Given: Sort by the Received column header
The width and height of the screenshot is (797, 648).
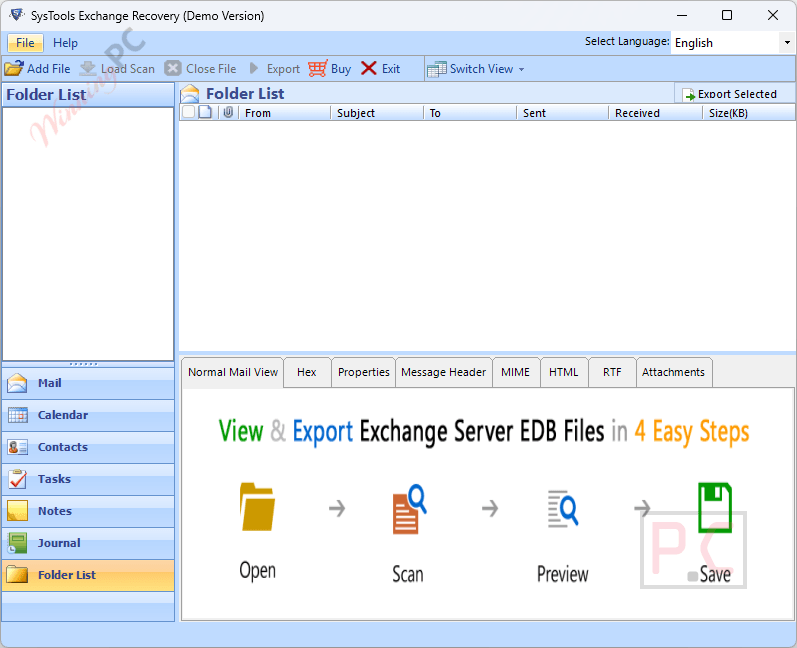Looking at the screenshot, I should 656,113.
